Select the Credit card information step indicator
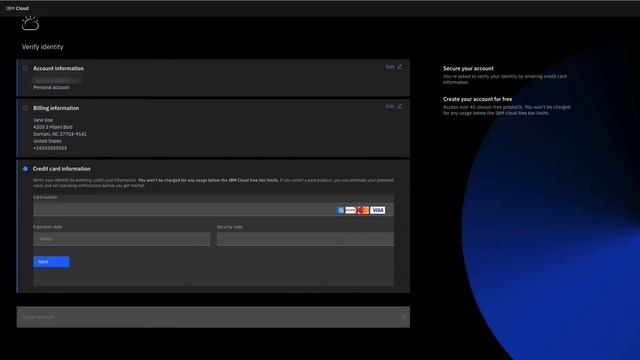Screen dimensions: 640x360 [25, 169]
